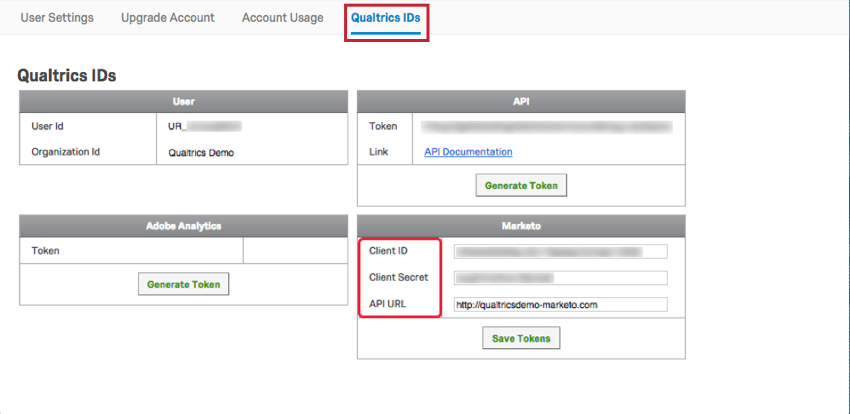Click the Marketo panel header
The width and height of the screenshot is (850, 414).
[x=521, y=227]
